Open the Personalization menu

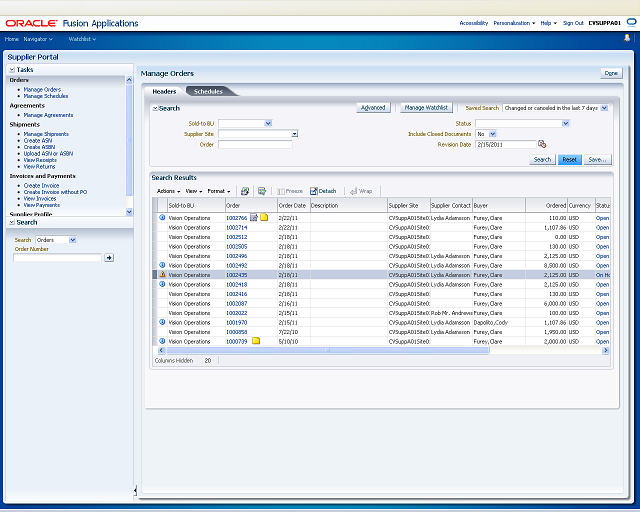click(x=514, y=23)
